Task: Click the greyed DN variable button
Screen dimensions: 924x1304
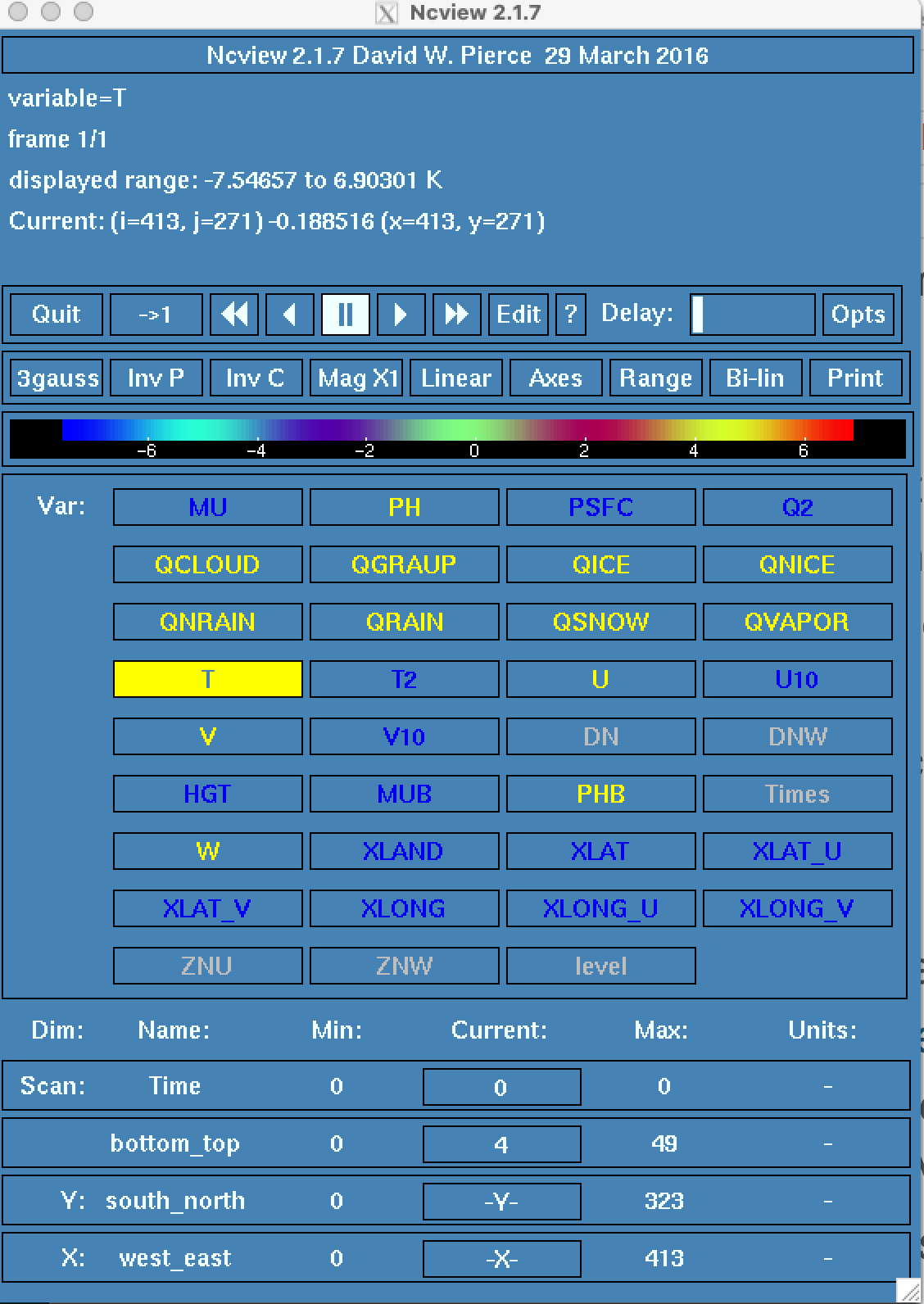Action: (x=601, y=736)
